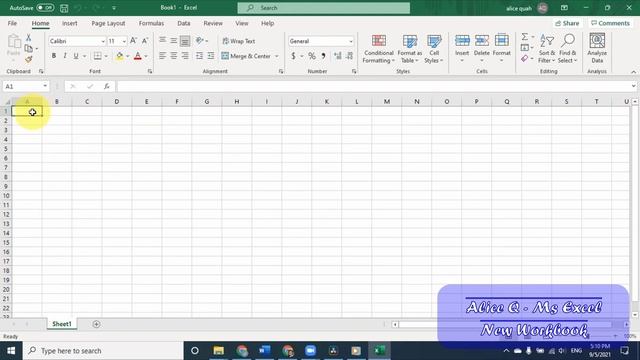Open the File tab

click(x=12, y=23)
